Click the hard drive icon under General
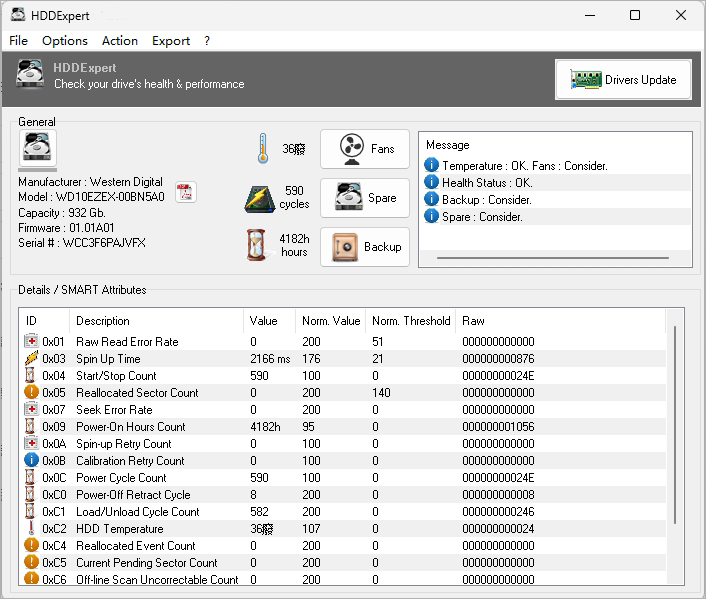The image size is (706, 599). (39, 148)
